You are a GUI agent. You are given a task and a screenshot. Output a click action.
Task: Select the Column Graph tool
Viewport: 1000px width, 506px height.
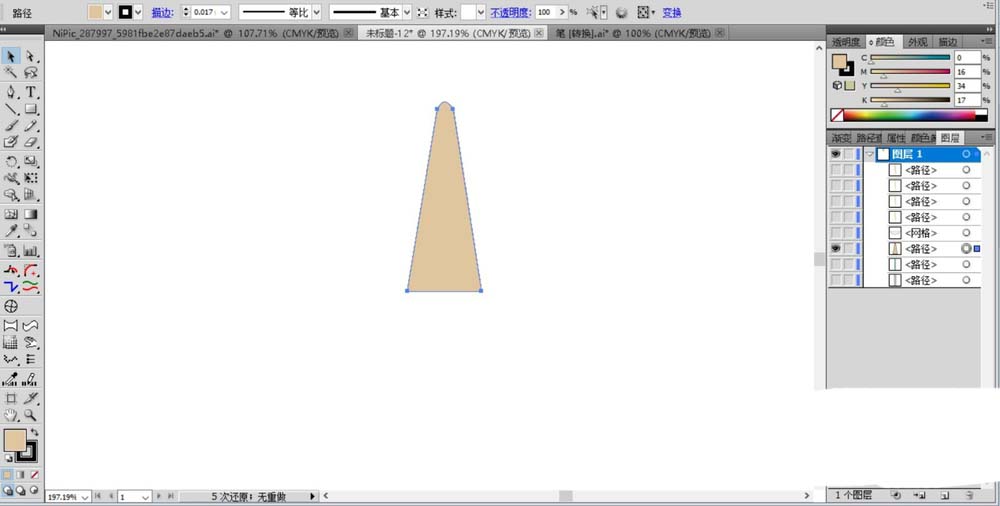30,251
